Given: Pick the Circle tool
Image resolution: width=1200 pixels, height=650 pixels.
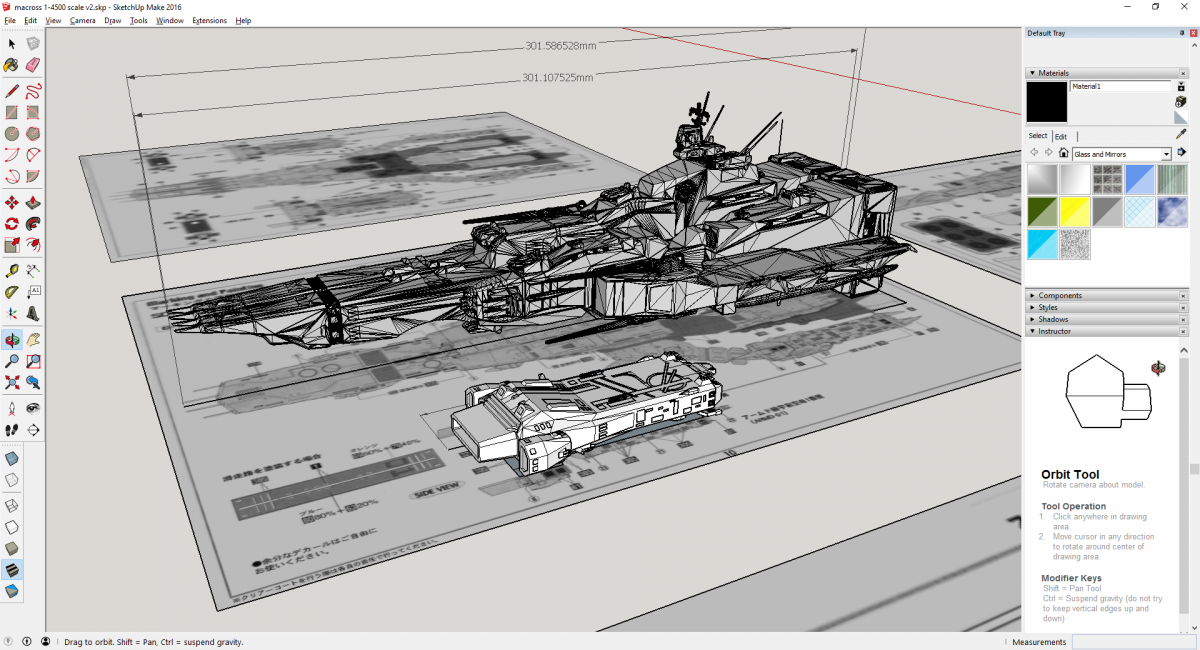Looking at the screenshot, I should (12, 133).
